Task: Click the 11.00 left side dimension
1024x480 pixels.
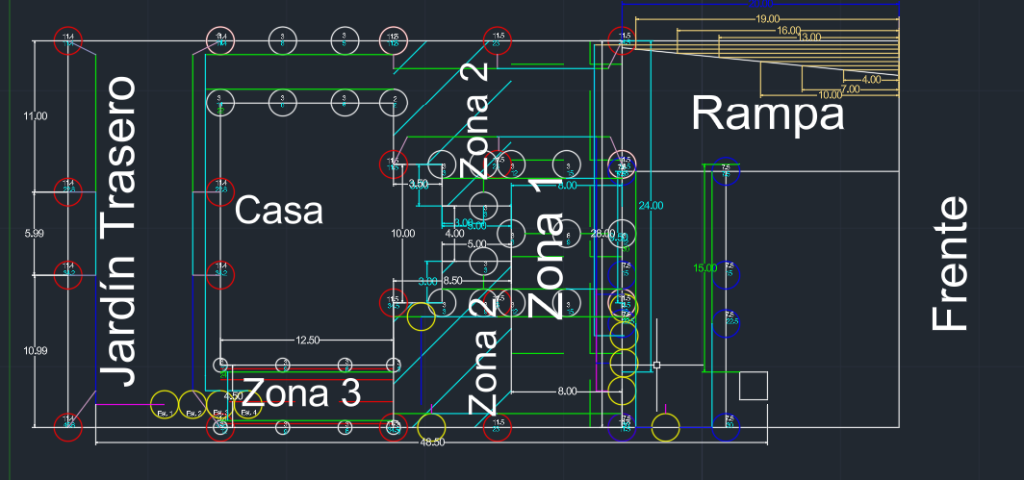Action: tap(35, 116)
